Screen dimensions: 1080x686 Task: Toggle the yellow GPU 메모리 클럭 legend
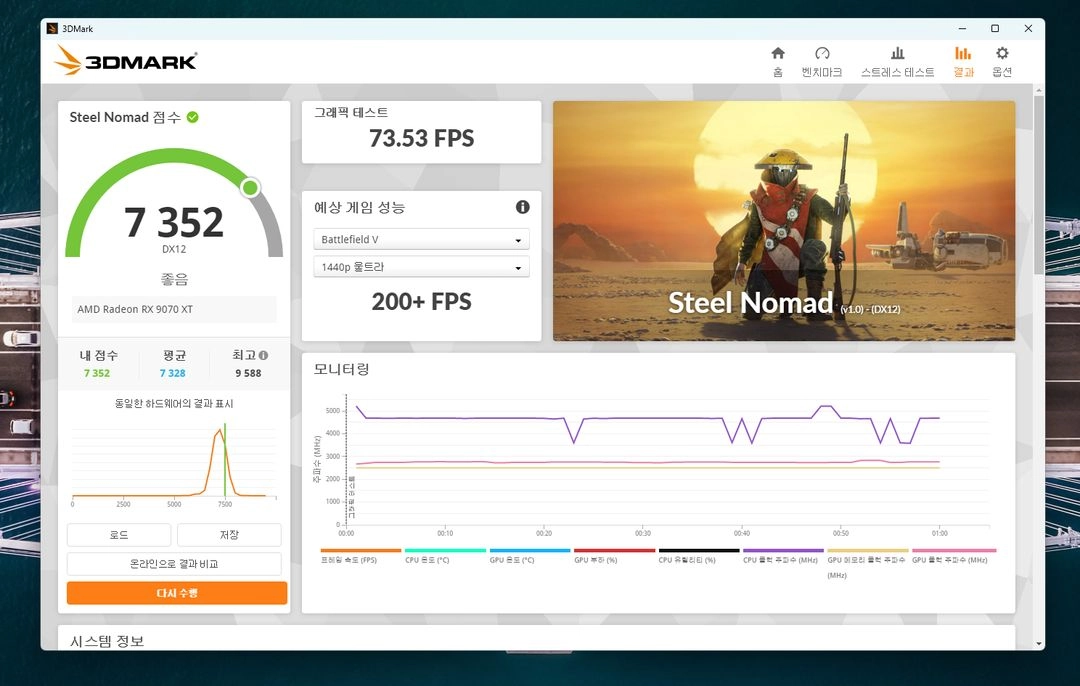[x=868, y=563]
